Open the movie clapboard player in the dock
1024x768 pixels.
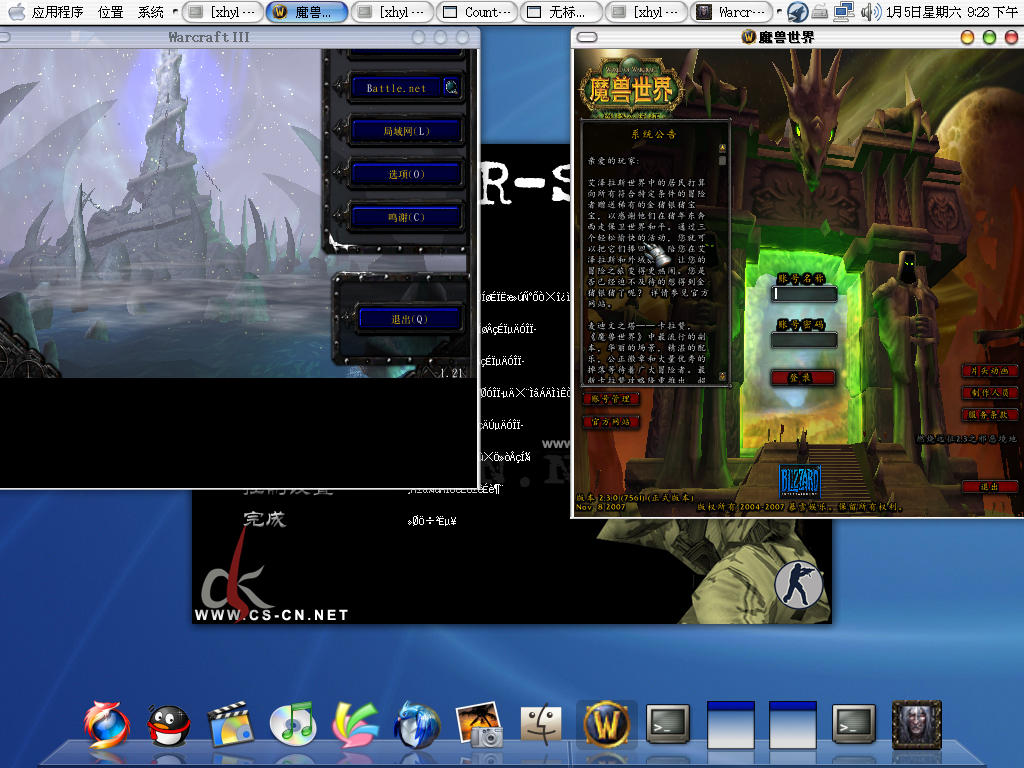pos(231,724)
